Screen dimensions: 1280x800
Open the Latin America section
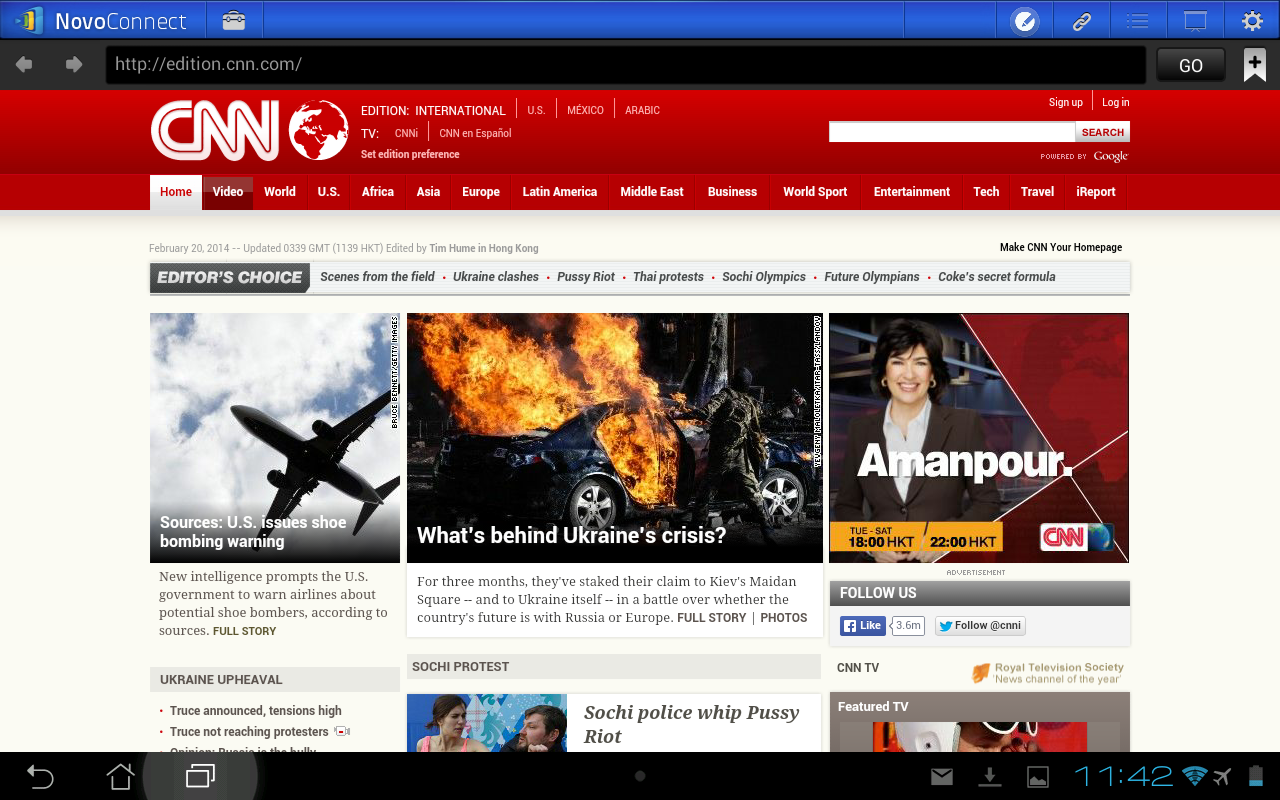click(x=560, y=192)
